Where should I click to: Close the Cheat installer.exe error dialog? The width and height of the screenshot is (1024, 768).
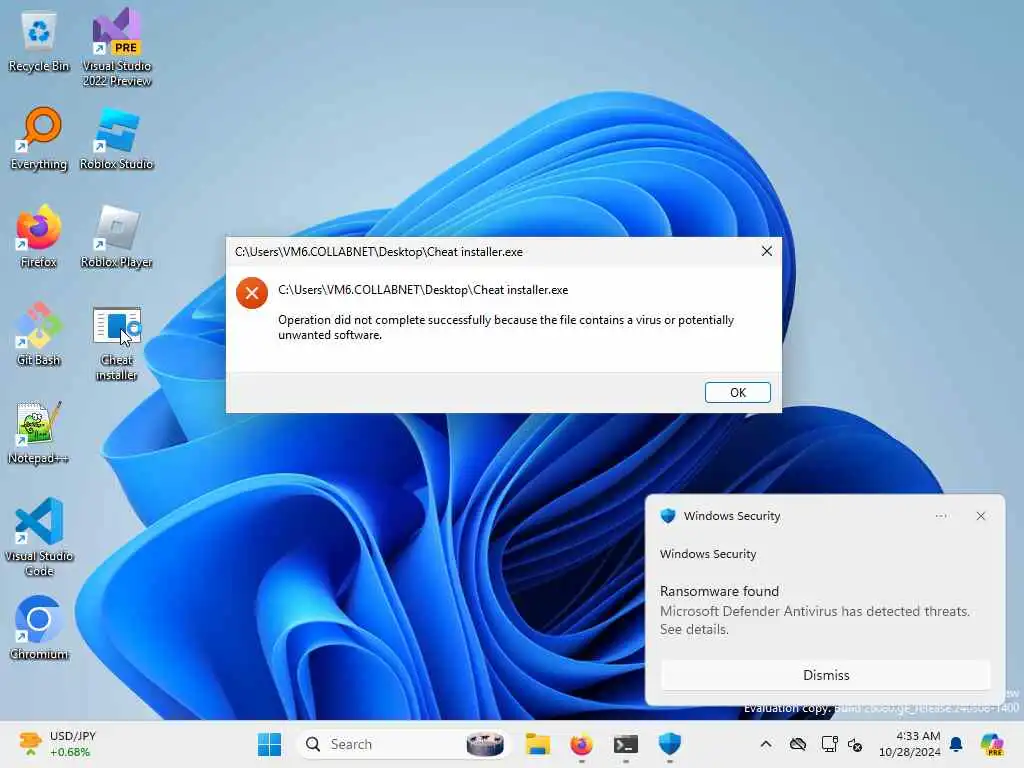pyautogui.click(x=767, y=251)
